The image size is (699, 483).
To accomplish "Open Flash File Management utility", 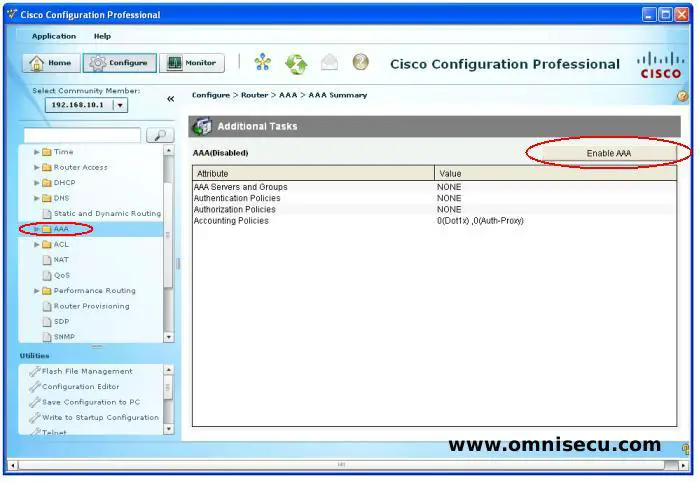I will tap(87, 372).
